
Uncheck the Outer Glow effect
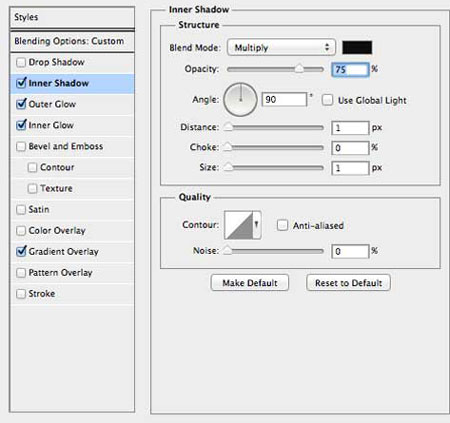(x=21, y=104)
